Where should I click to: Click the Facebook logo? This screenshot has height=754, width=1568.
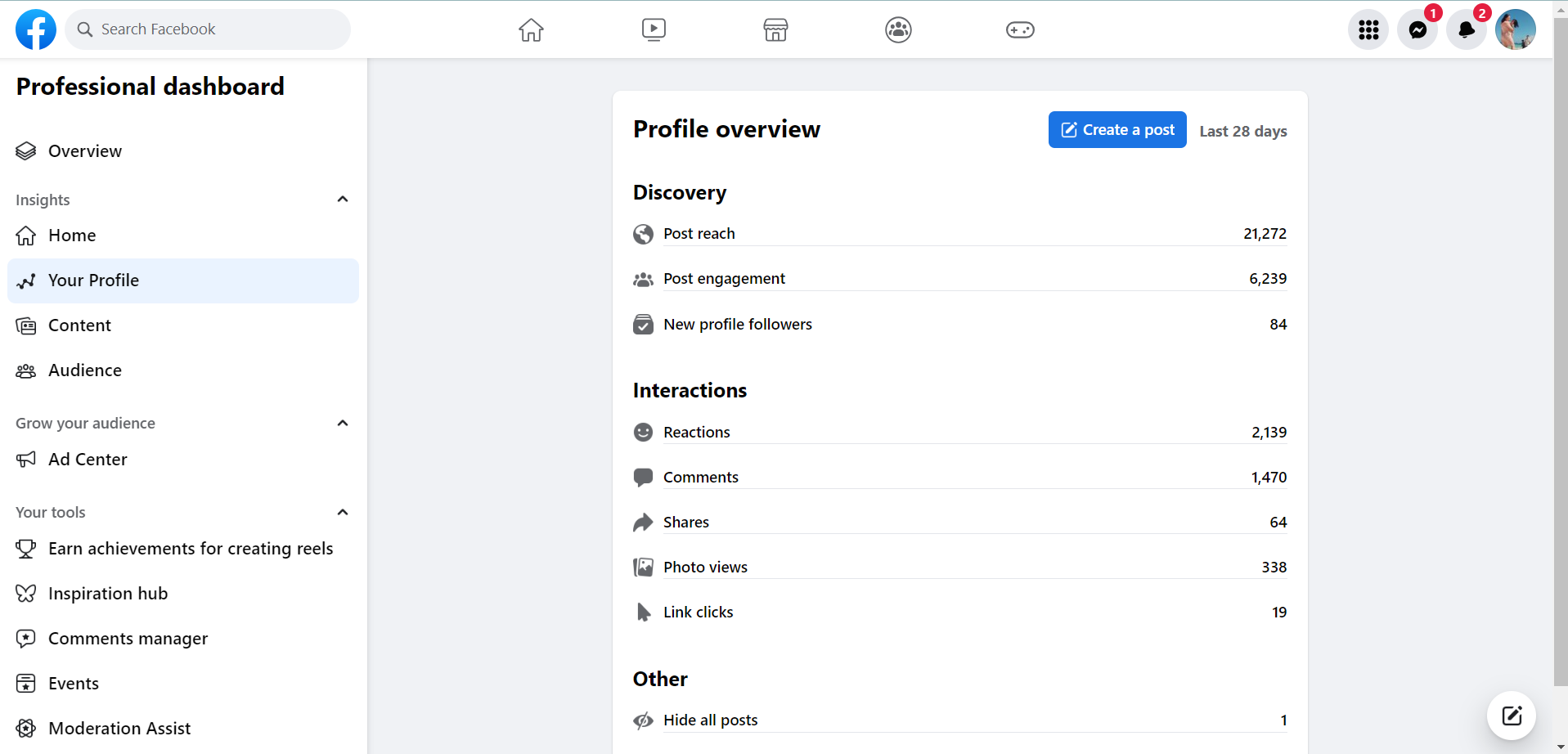point(36,29)
